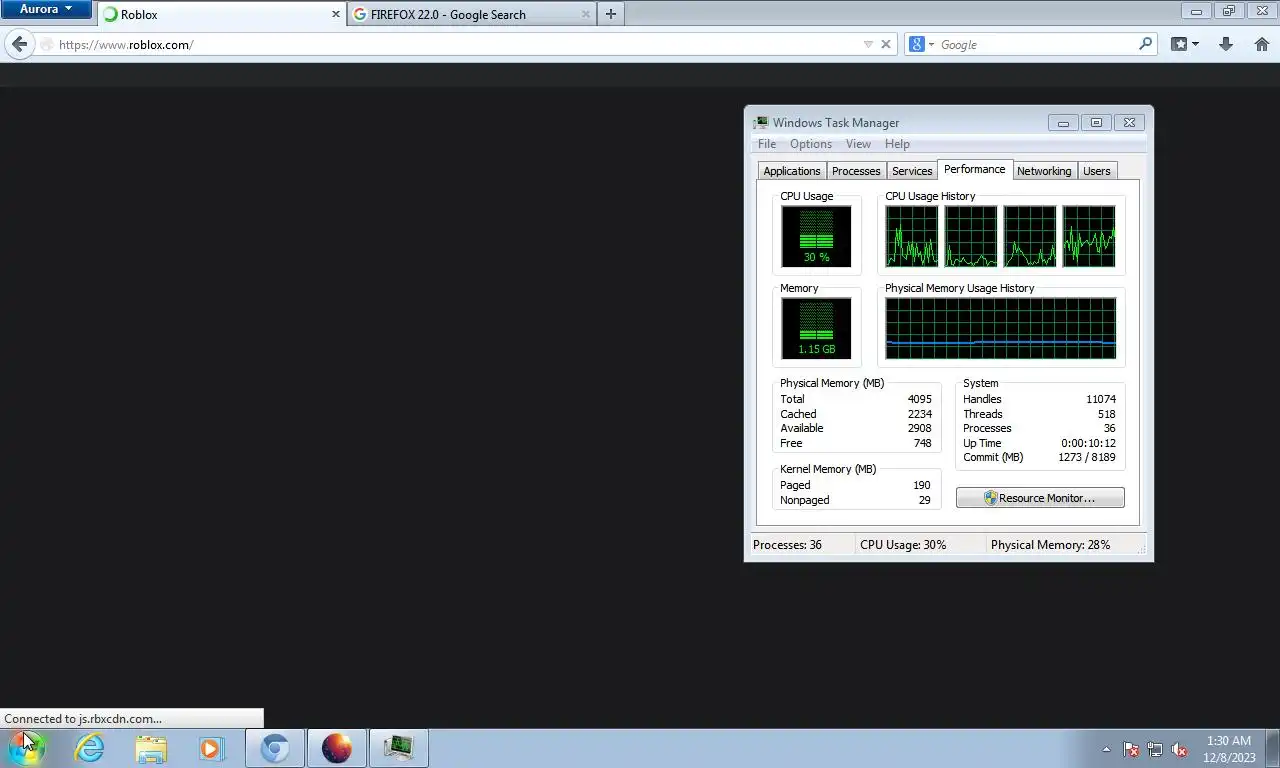Click the CPU Usage 30% meter

click(x=816, y=237)
